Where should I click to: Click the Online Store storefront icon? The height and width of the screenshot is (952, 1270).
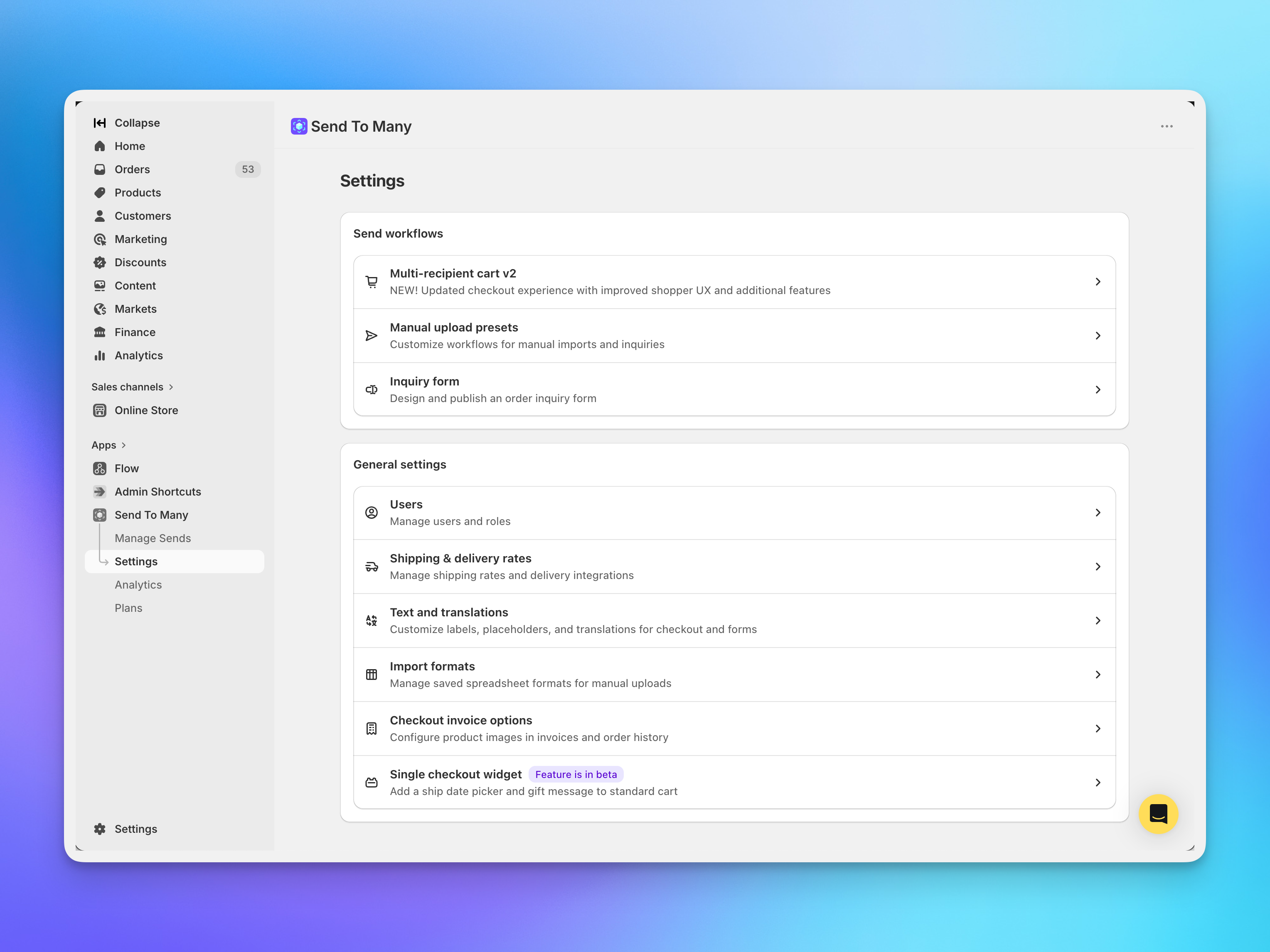[99, 410]
